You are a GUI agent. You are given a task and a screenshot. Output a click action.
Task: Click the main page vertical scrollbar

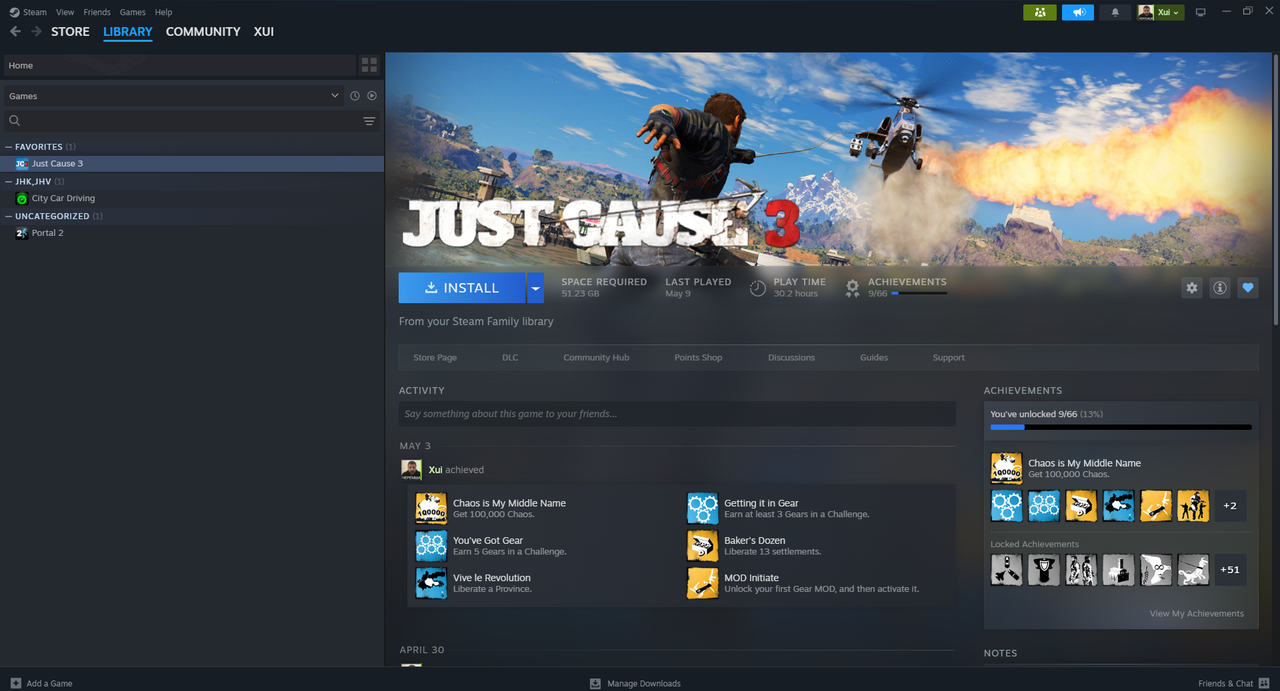[1276, 188]
